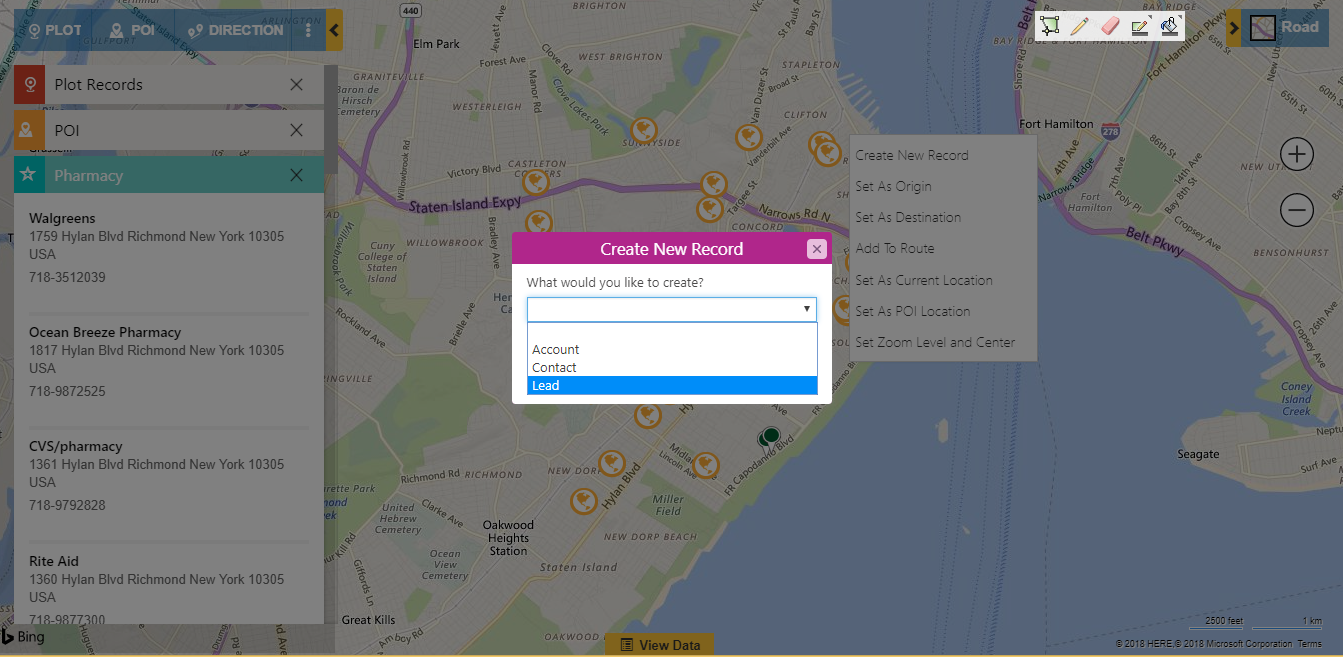
Task: Close the Pharmacy panel
Action: [x=296, y=175]
